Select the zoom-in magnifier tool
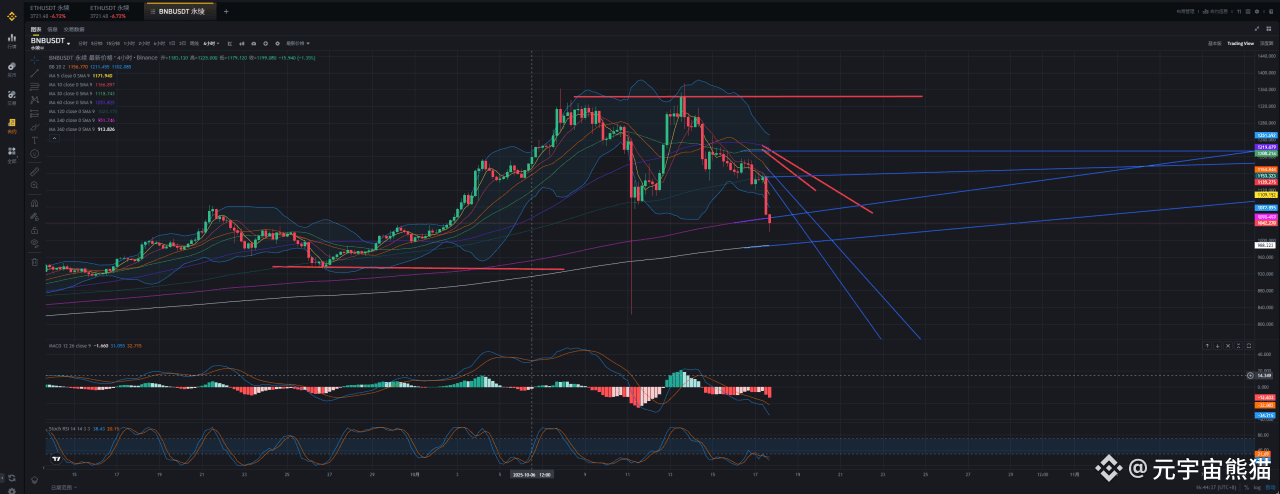This screenshot has width=1280, height=494. point(34,185)
